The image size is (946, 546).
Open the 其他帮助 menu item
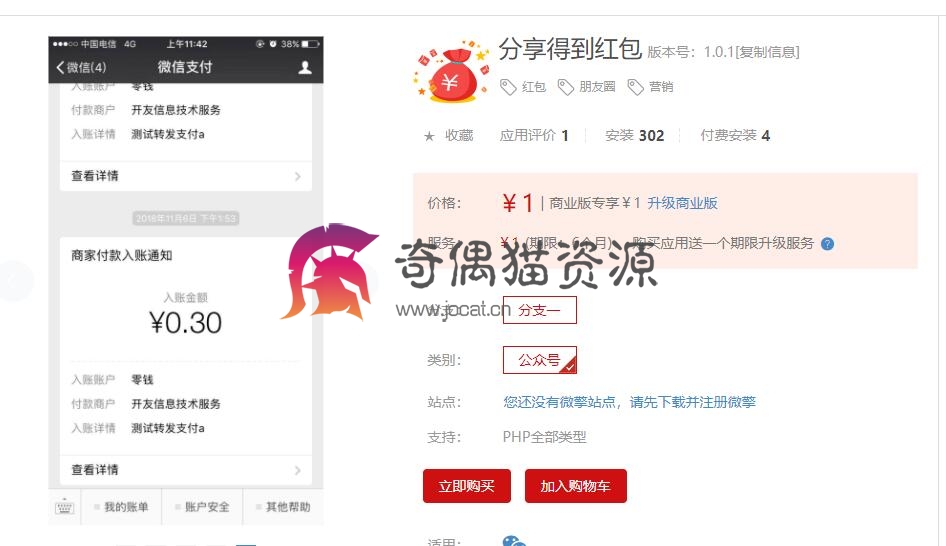point(284,507)
